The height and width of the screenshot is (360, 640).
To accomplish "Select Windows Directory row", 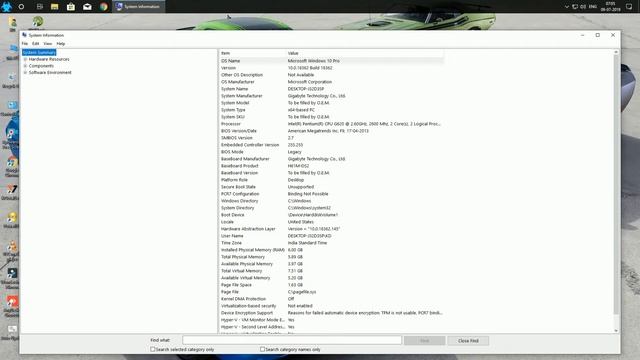I will pyautogui.click(x=331, y=200).
